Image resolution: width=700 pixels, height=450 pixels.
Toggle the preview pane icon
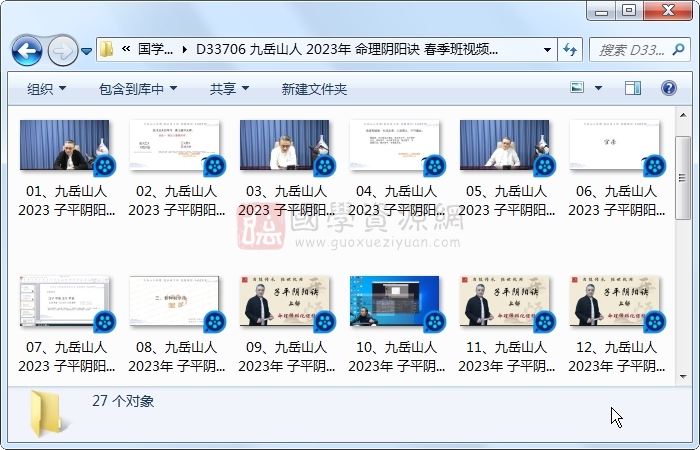point(633,88)
